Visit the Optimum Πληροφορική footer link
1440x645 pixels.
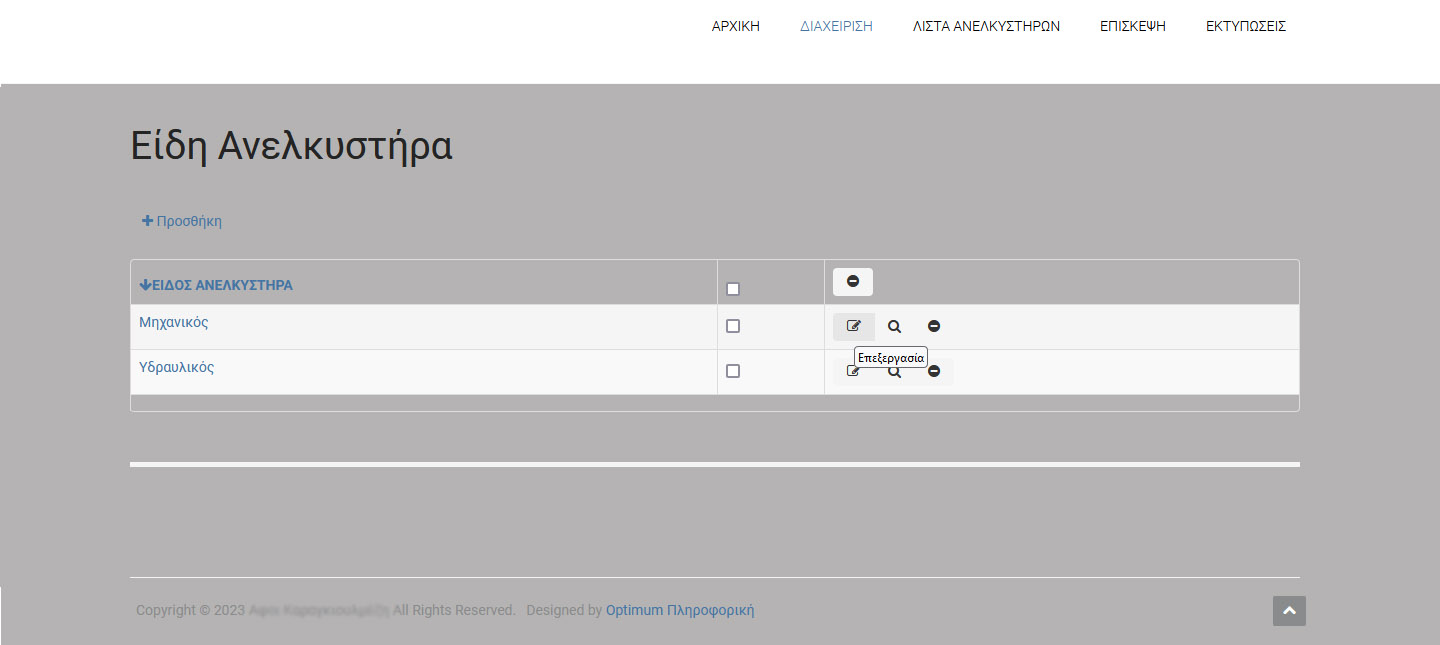[680, 610]
